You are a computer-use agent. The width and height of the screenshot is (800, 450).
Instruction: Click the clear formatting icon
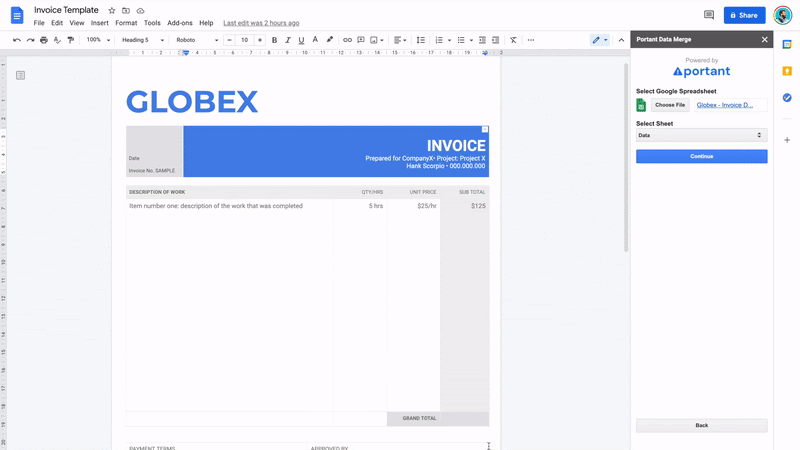coord(513,40)
